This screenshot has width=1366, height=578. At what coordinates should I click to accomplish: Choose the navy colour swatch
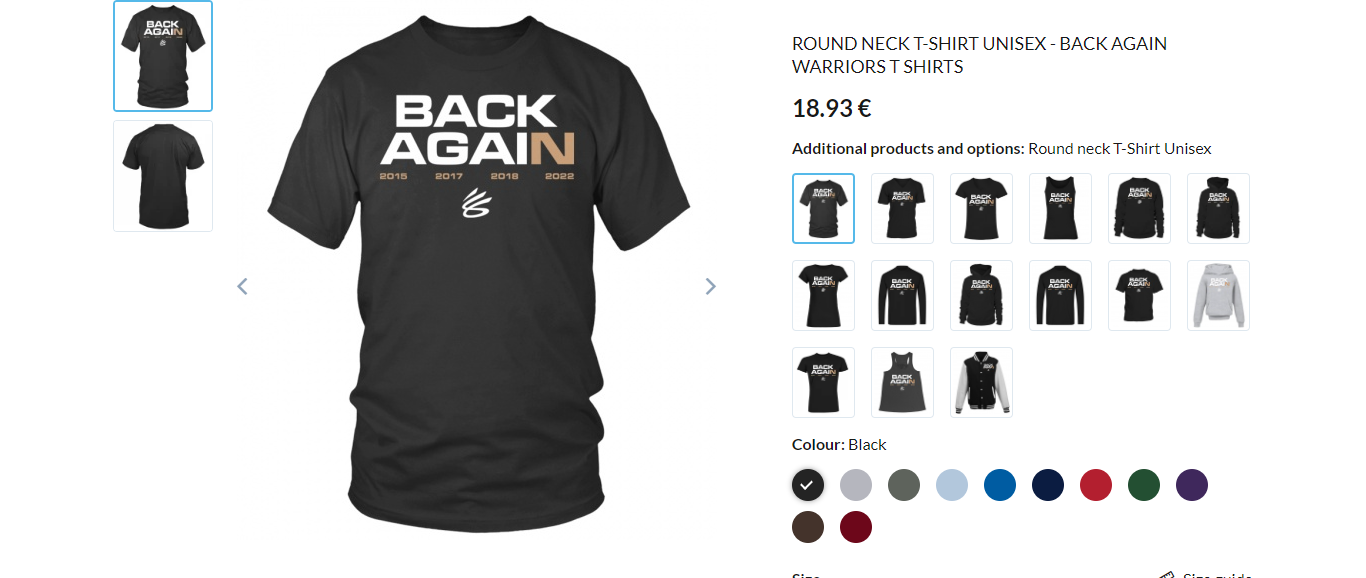pyautogui.click(x=1048, y=485)
